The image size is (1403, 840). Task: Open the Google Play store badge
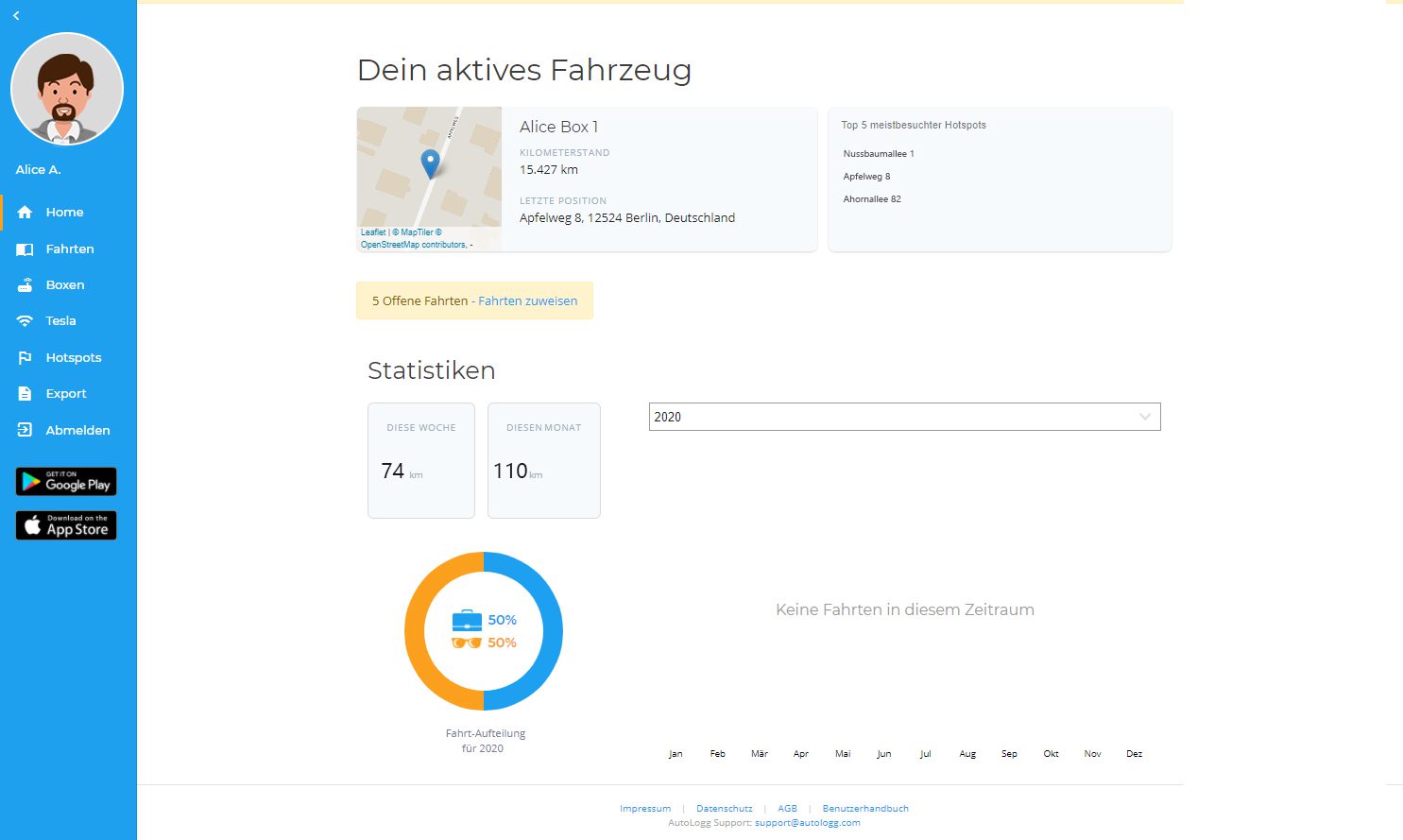click(66, 482)
